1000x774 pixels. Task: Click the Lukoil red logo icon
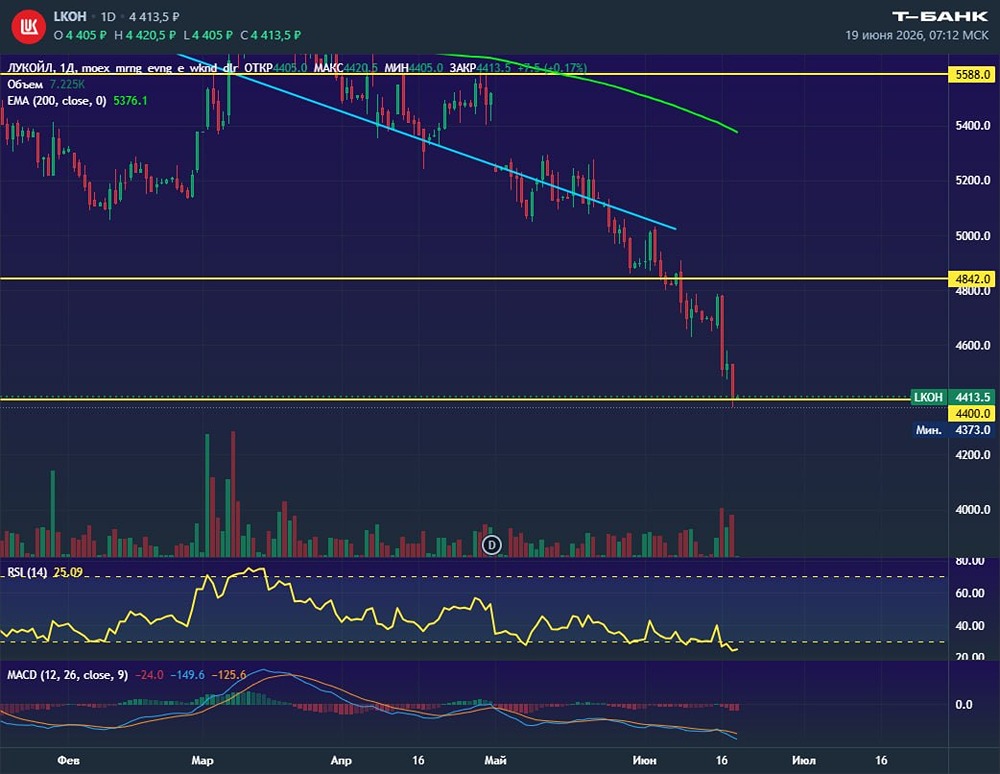click(x=28, y=27)
